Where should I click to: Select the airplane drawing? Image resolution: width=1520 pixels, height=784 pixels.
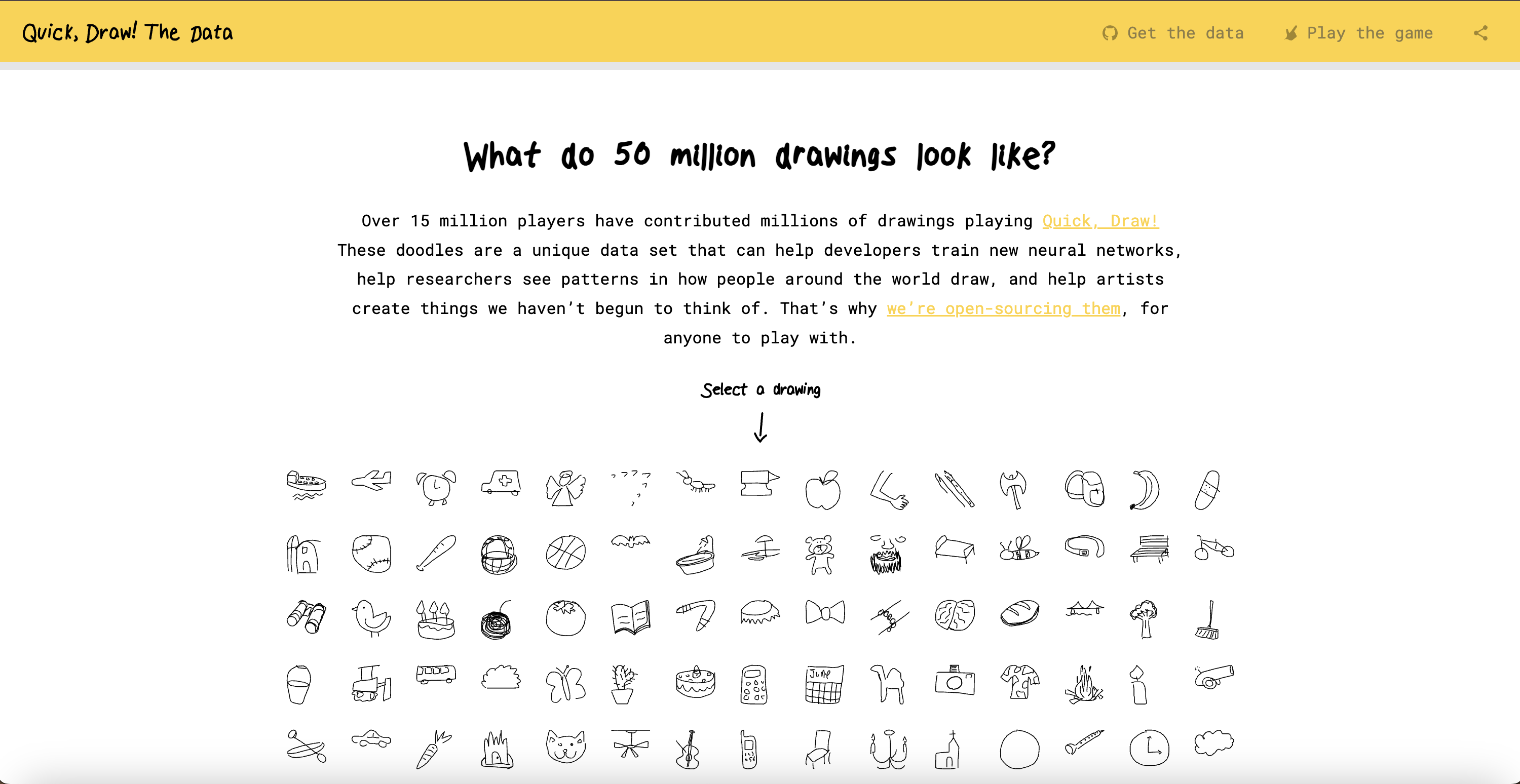371,481
